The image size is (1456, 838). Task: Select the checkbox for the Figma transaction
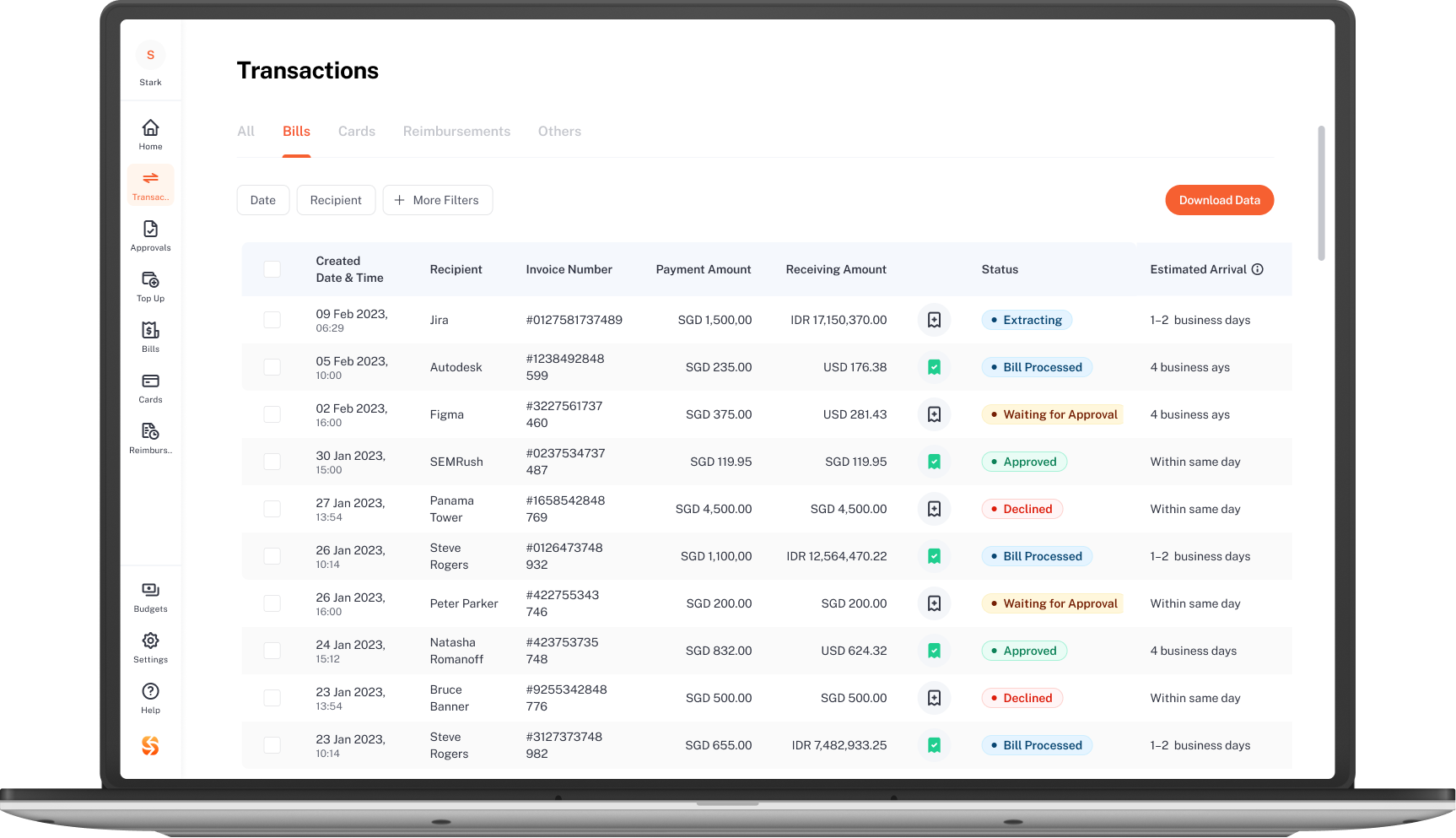(x=272, y=414)
